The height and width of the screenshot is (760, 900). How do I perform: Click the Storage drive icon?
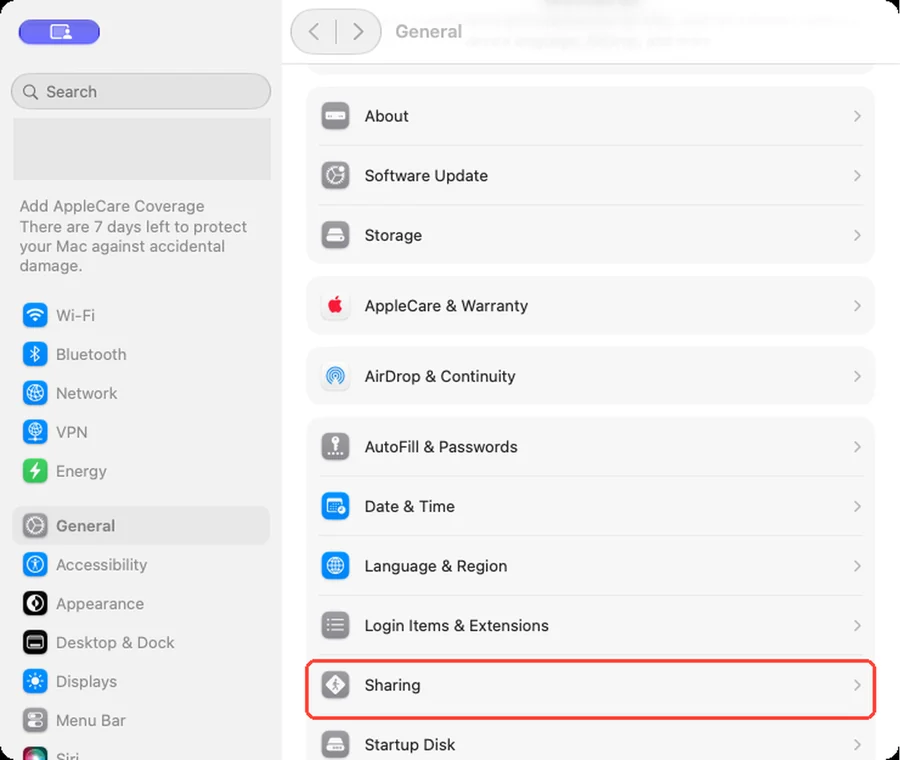tap(335, 235)
